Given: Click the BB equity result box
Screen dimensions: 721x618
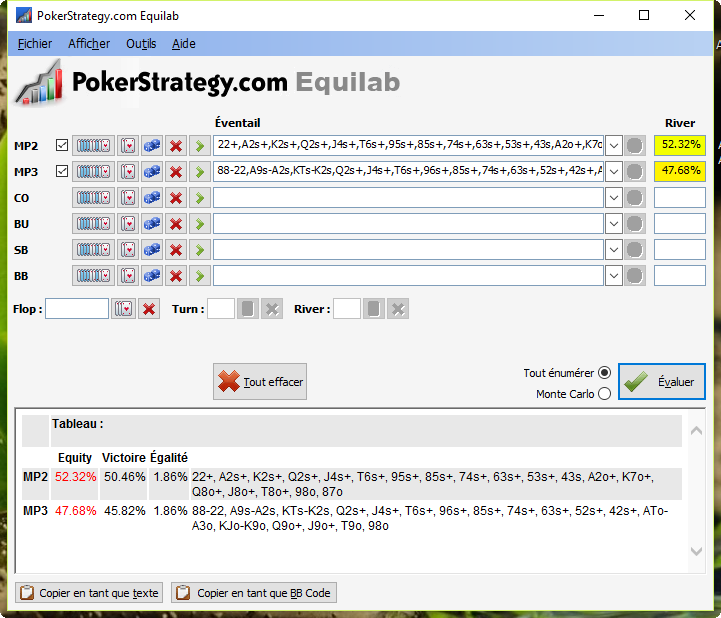Looking at the screenshot, I should point(680,276).
